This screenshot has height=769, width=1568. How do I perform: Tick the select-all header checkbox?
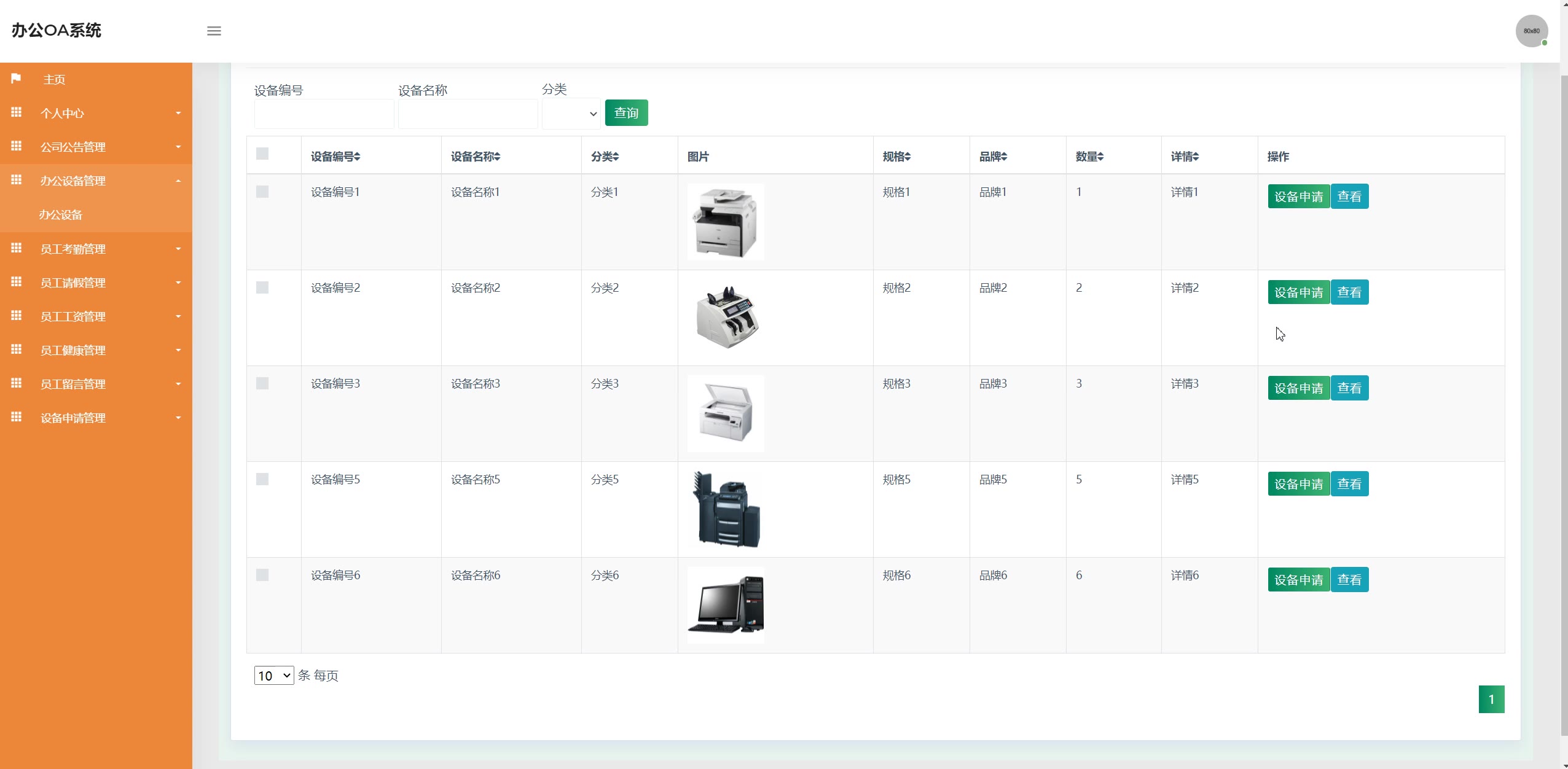262,154
